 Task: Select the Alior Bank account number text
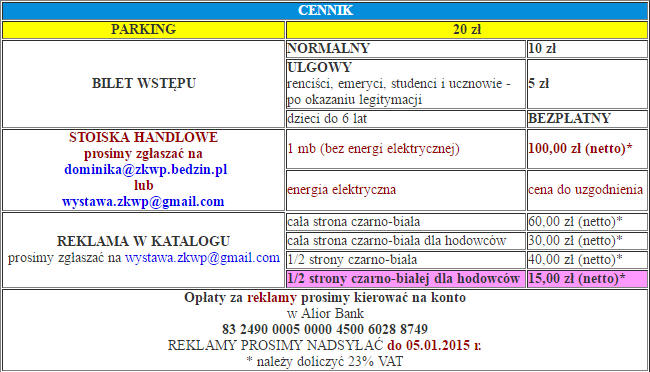click(325, 329)
